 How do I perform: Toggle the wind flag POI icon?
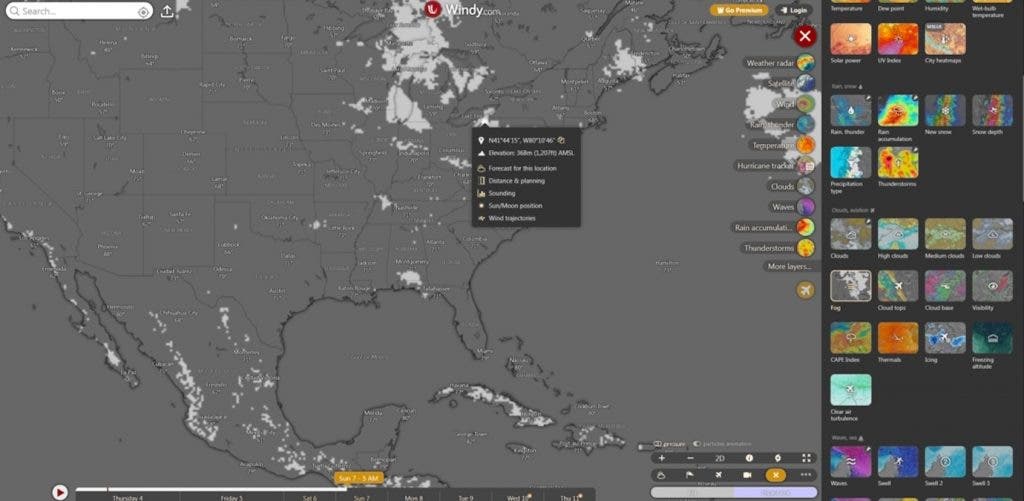690,475
